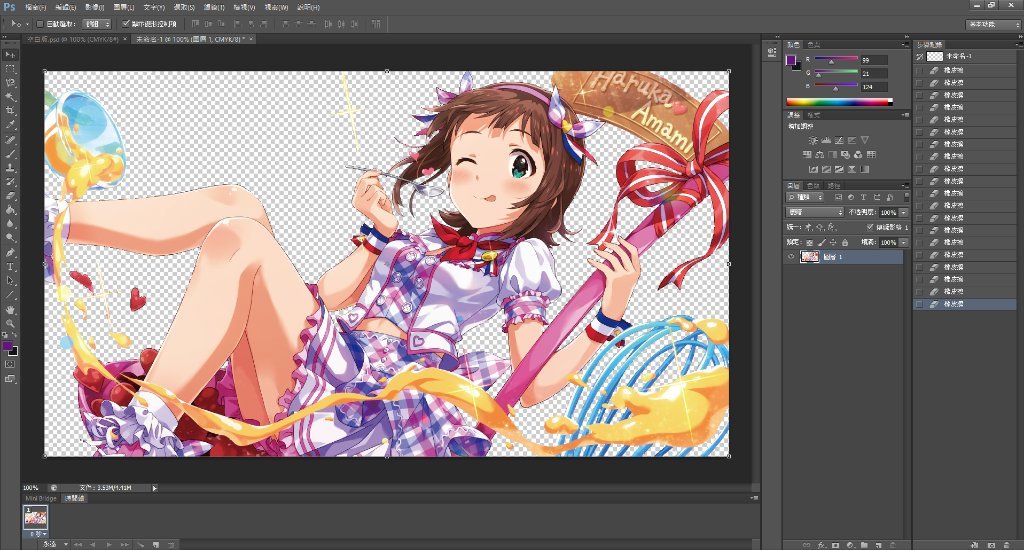
Task: Hide 圖層 1 with its eye icon
Action: [x=791, y=257]
